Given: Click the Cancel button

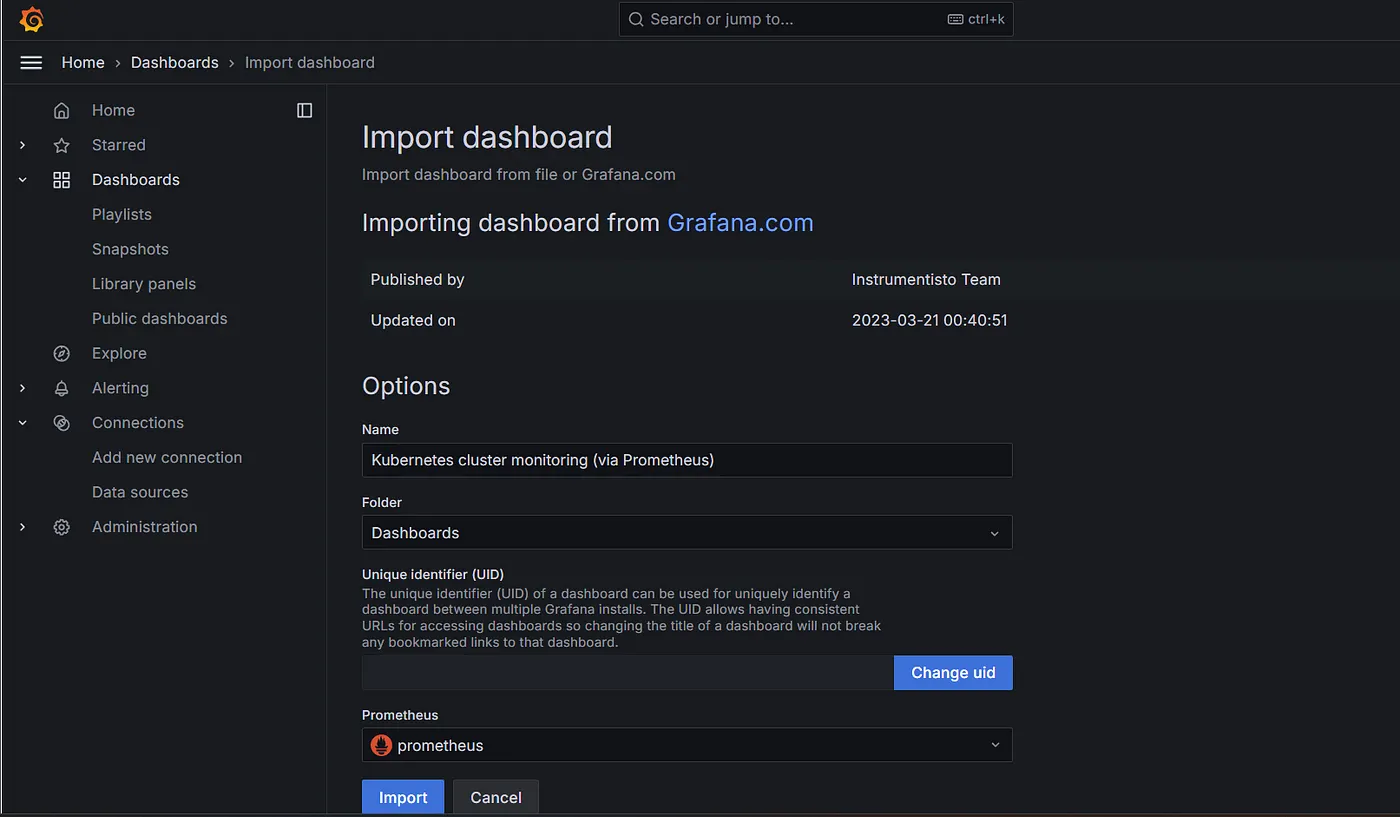Looking at the screenshot, I should 496,797.
